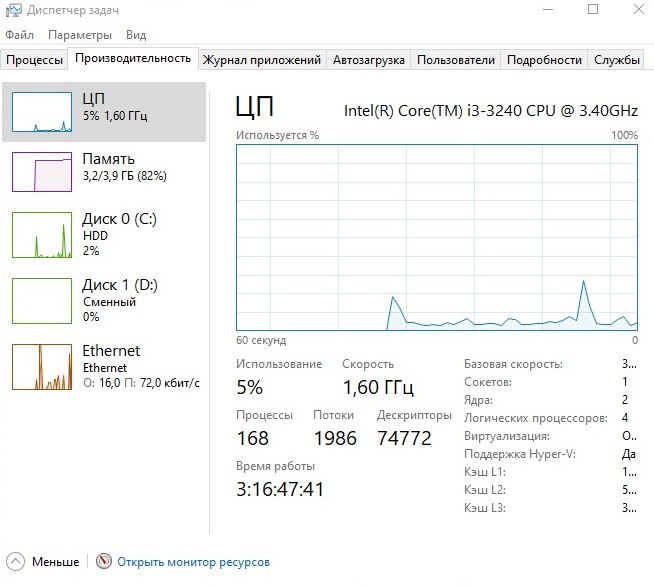
Task: Click the Поддержка Hyper-V label
Action: (x=520, y=454)
